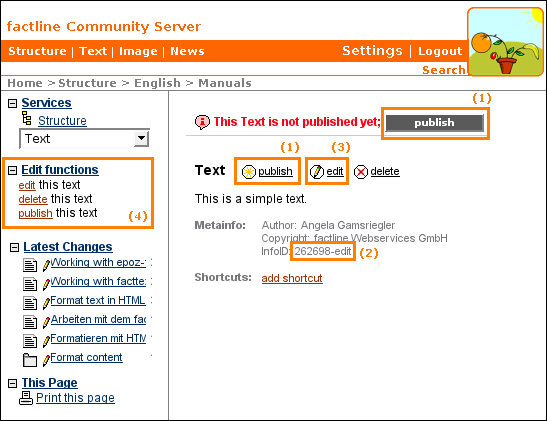
Task: Click the printer icon under This Page
Action: [26, 398]
